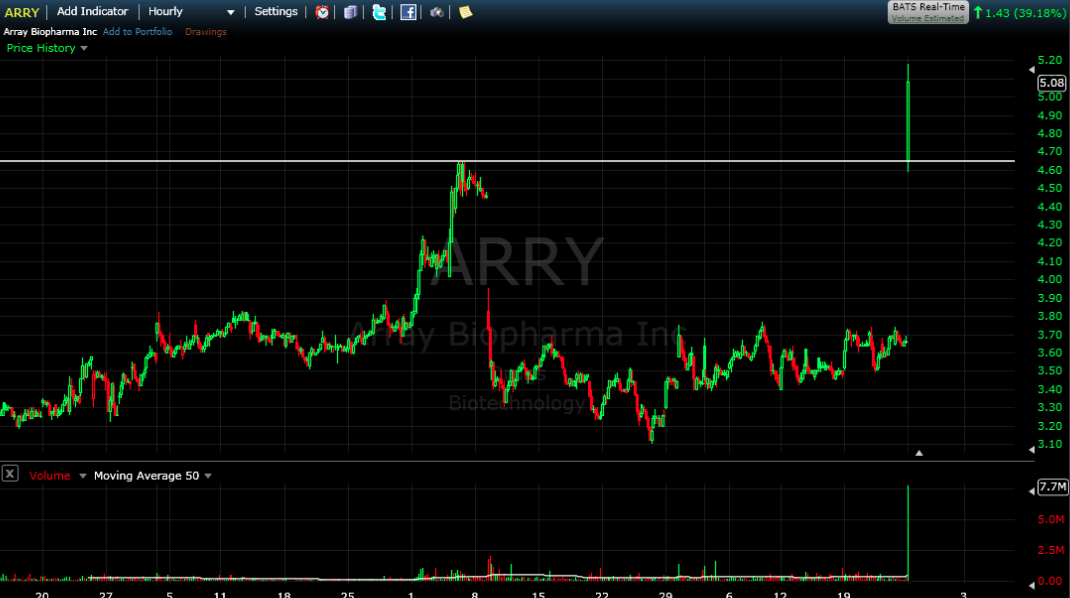Open the Drawings link
Viewport: 1070px width, 598px height.
click(205, 31)
